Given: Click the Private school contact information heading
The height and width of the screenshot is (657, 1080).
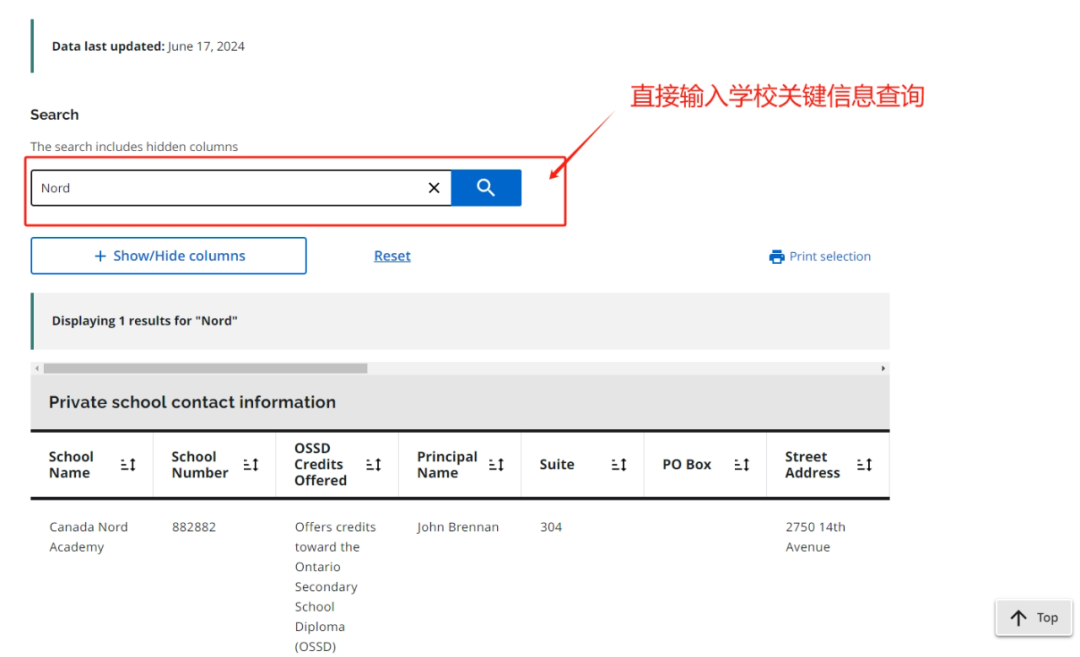Looking at the screenshot, I should 192,402.
